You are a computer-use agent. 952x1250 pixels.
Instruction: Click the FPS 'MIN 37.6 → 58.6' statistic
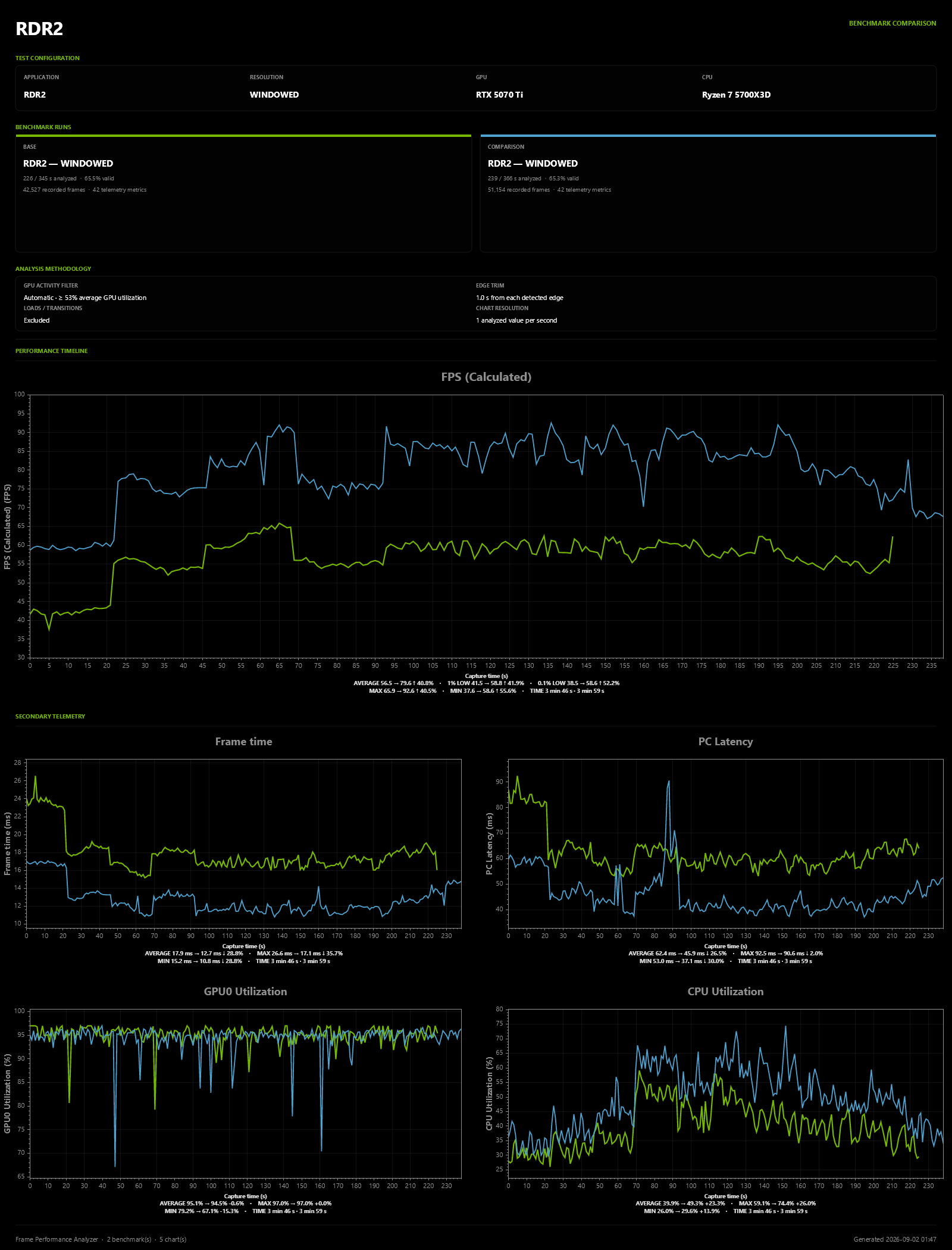(483, 691)
